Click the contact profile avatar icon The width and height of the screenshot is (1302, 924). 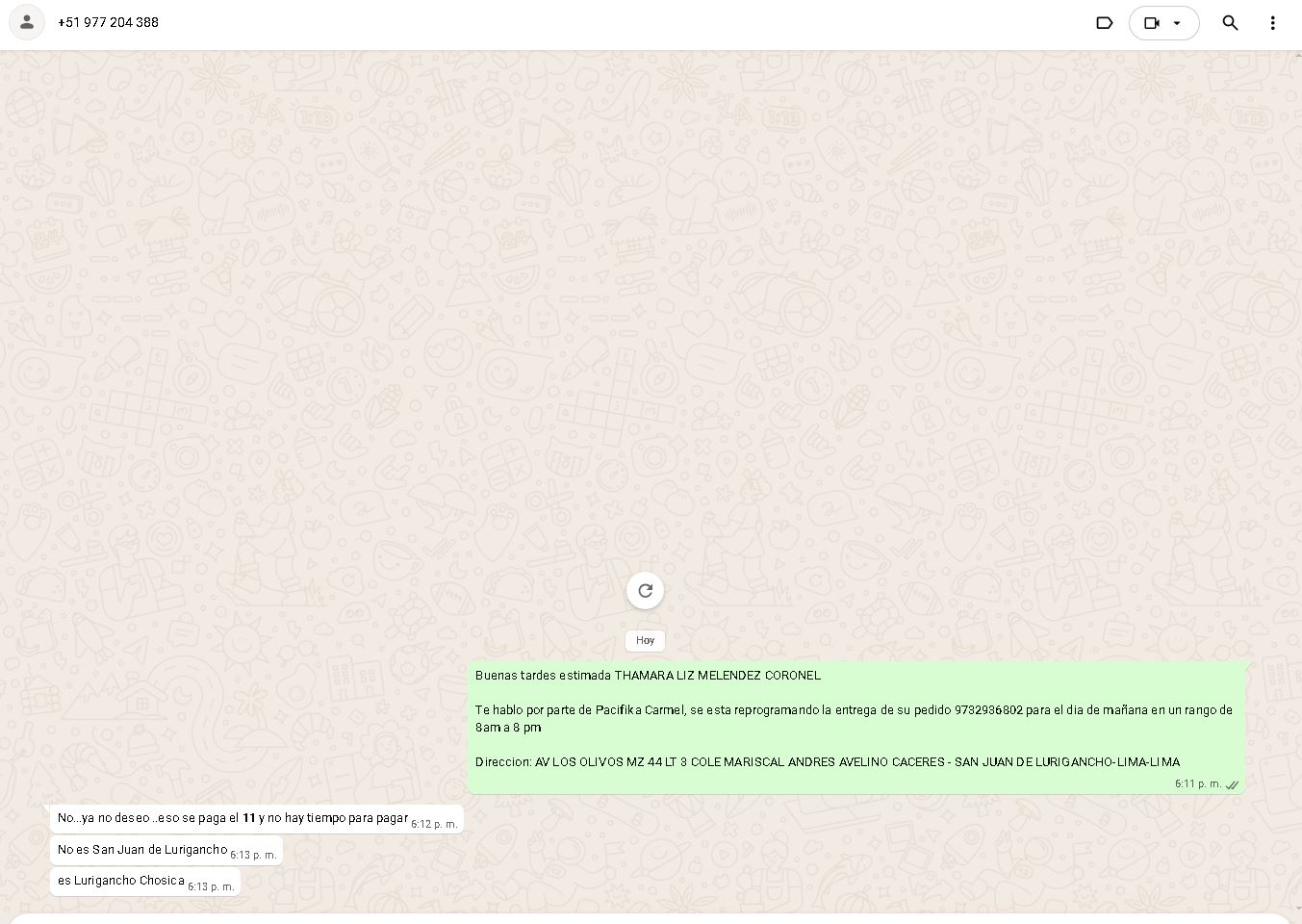27,22
